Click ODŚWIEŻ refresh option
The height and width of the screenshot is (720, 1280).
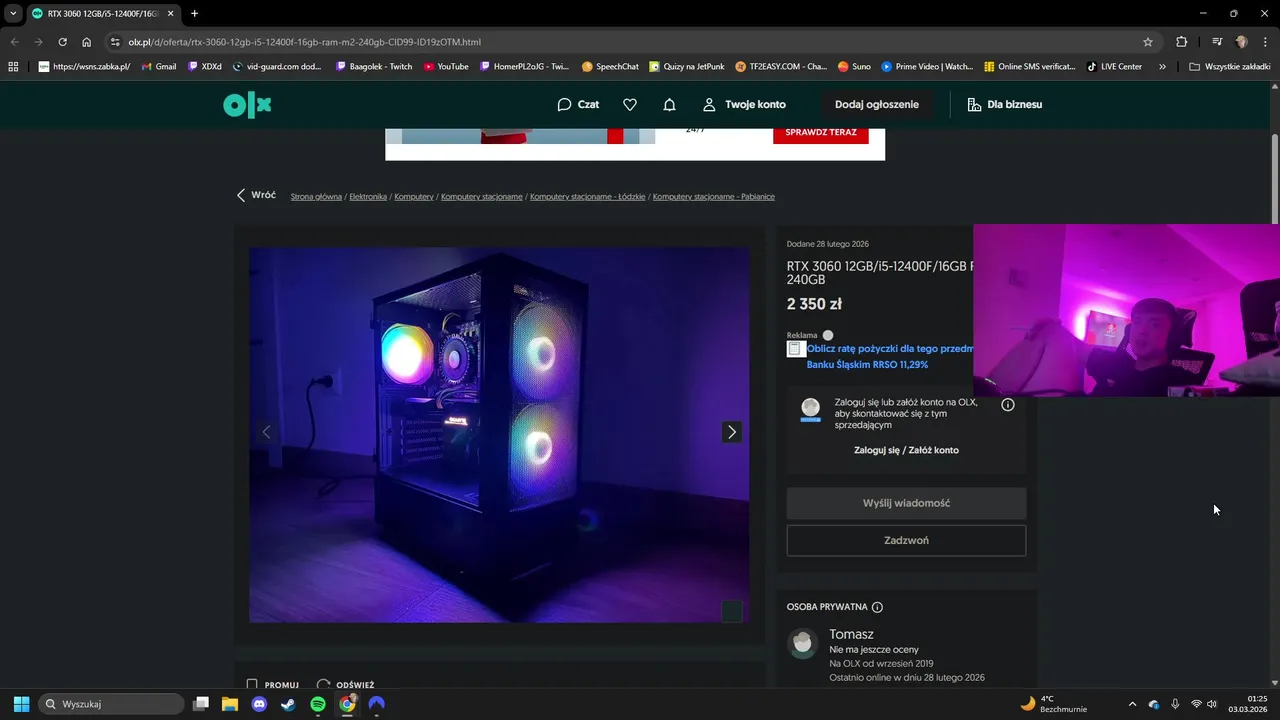[x=345, y=685]
